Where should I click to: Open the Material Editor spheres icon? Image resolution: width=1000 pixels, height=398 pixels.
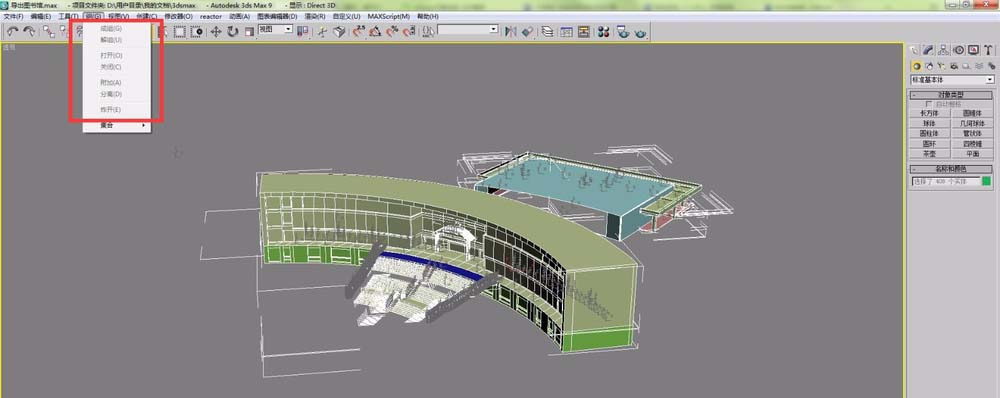pos(603,31)
